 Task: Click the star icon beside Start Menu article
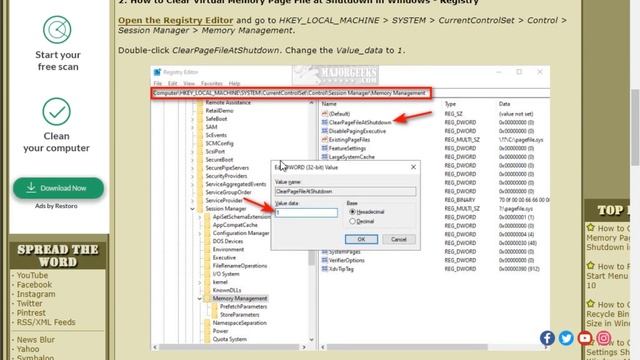(x=590, y=265)
